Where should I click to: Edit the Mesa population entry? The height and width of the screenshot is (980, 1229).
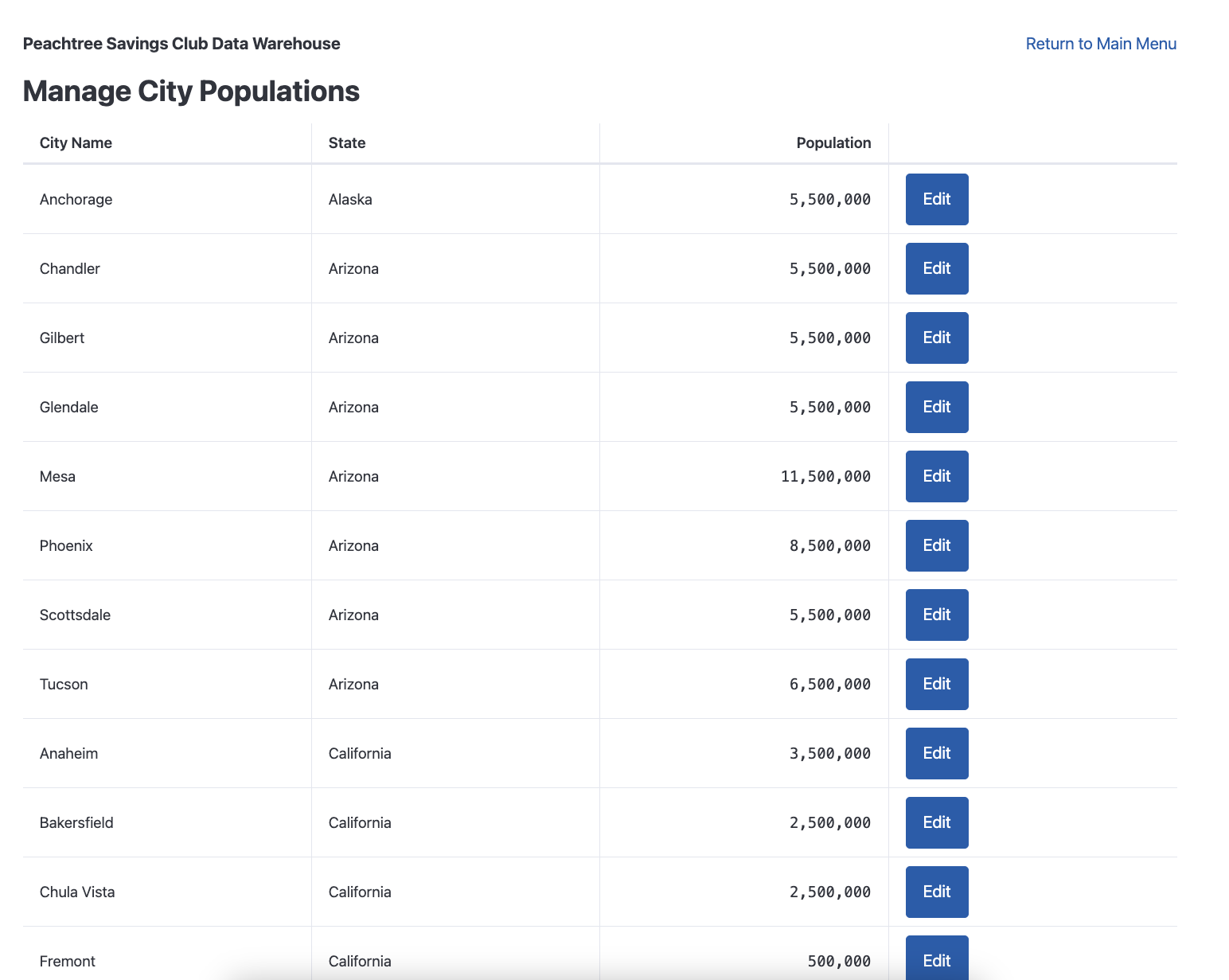coord(936,476)
